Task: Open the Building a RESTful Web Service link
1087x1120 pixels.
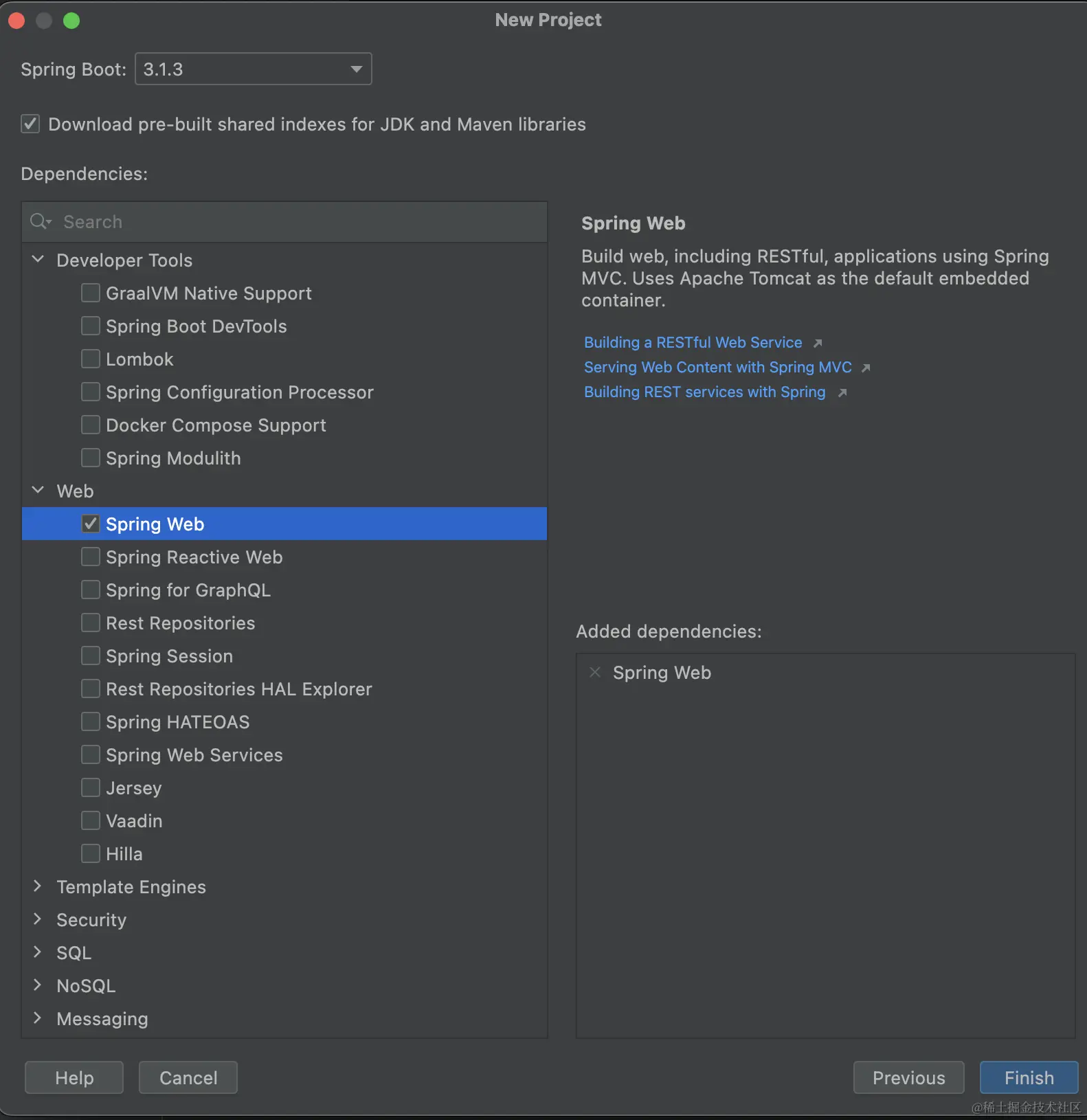Action: 693,343
